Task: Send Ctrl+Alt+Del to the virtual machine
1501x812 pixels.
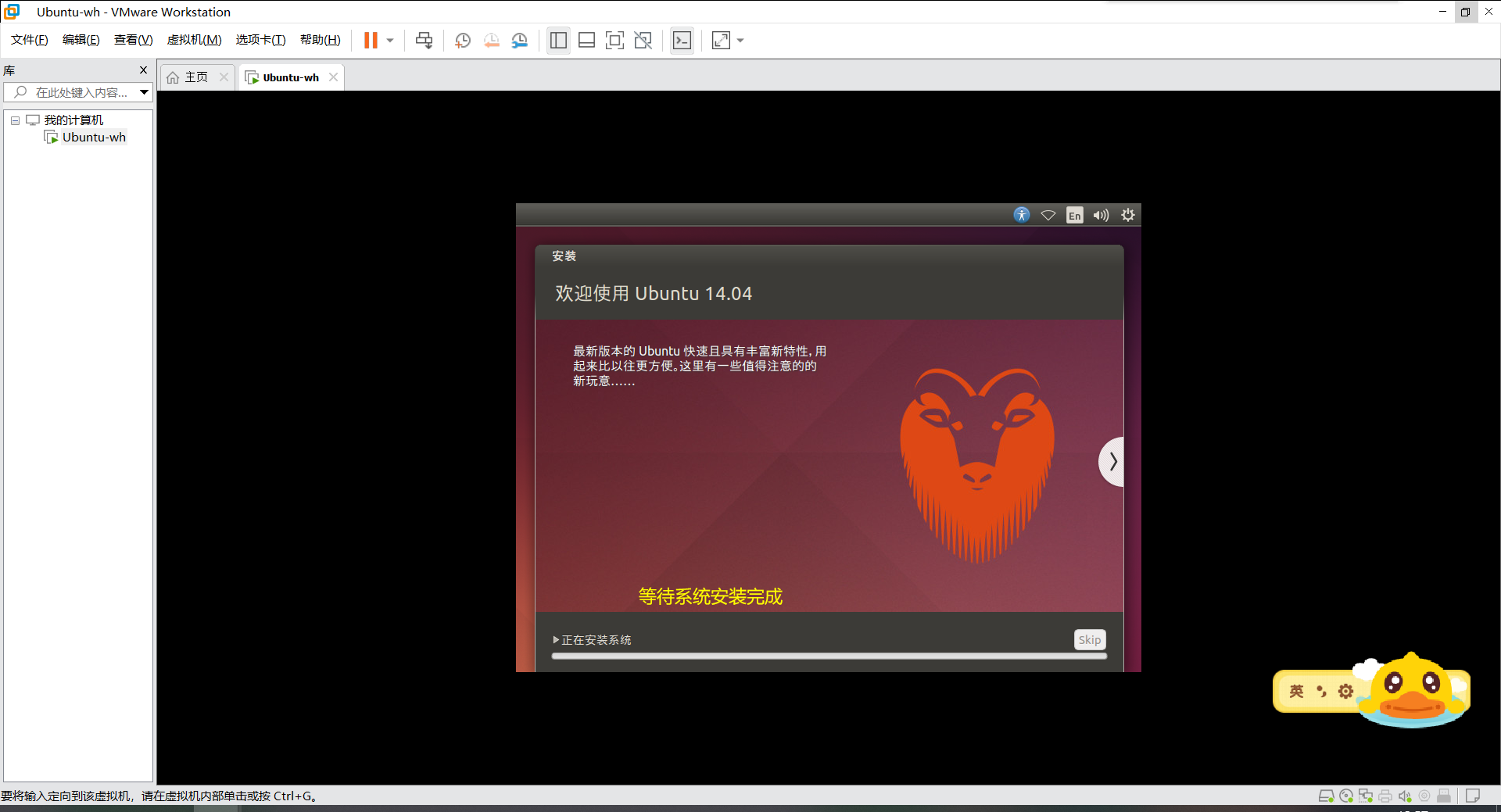Action: tap(425, 41)
